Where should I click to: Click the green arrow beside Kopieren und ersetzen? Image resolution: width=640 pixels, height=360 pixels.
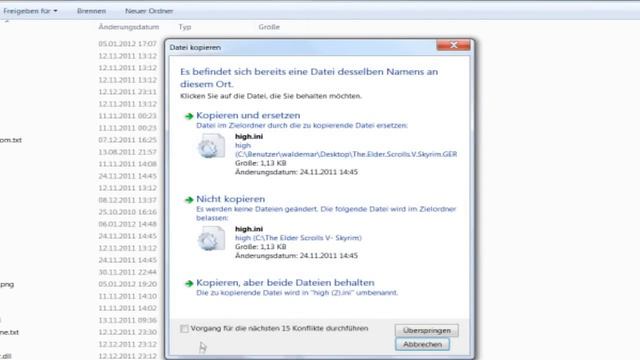pos(189,116)
